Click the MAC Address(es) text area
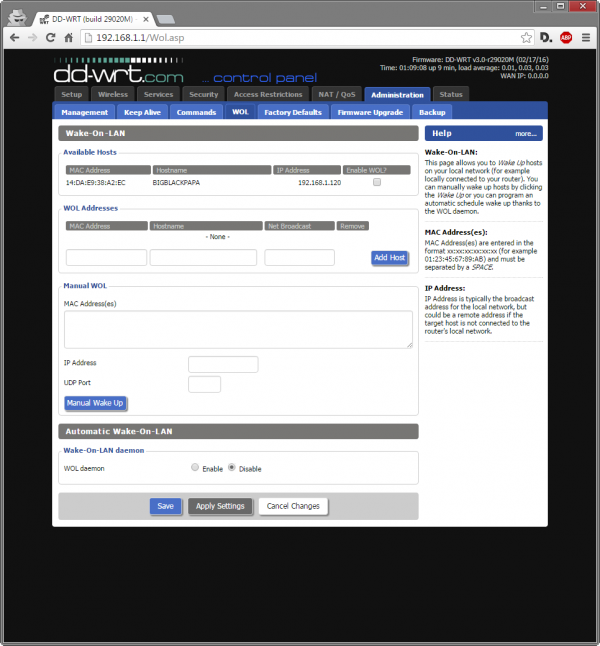Viewport: 600px width, 646px height. pos(238,329)
